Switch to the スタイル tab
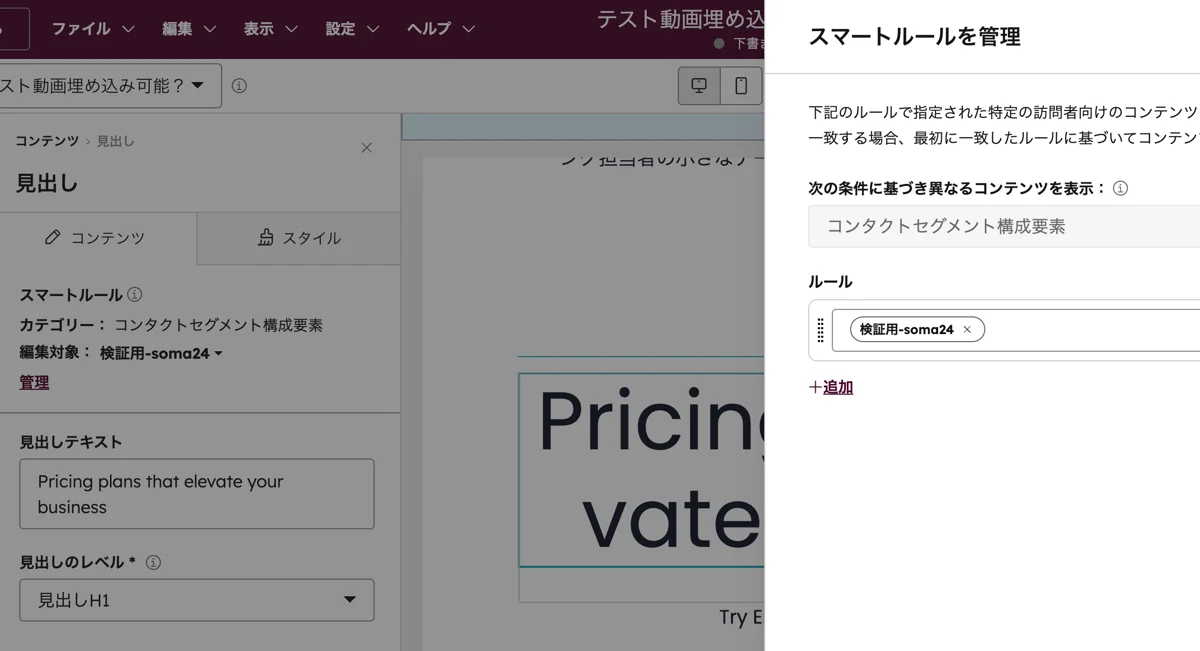Image resolution: width=1200 pixels, height=651 pixels. point(297,238)
